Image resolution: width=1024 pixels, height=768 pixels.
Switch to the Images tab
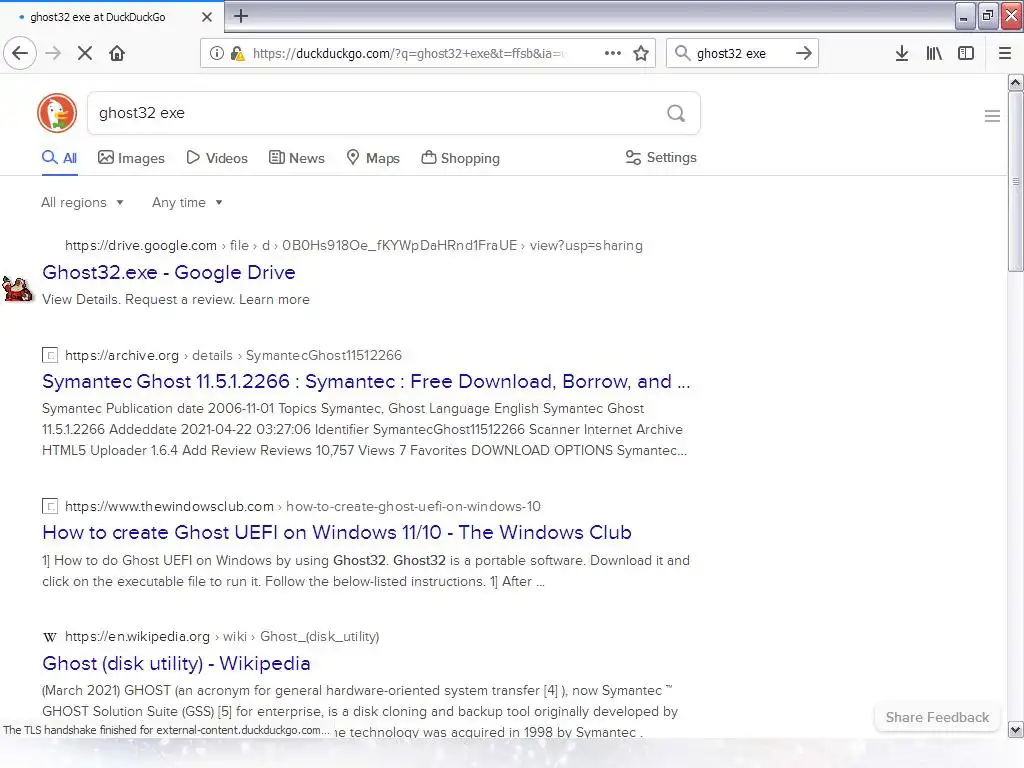click(131, 158)
